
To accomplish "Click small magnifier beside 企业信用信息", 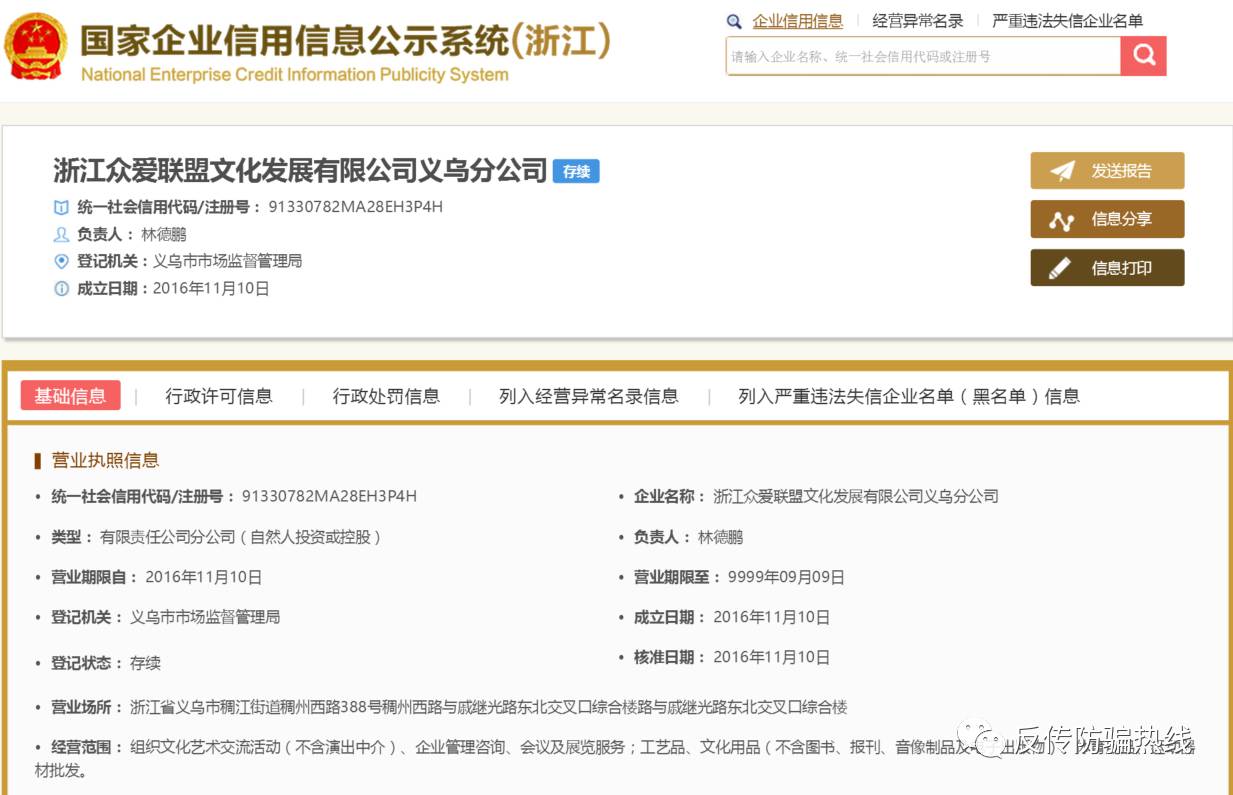I will click(x=734, y=21).
